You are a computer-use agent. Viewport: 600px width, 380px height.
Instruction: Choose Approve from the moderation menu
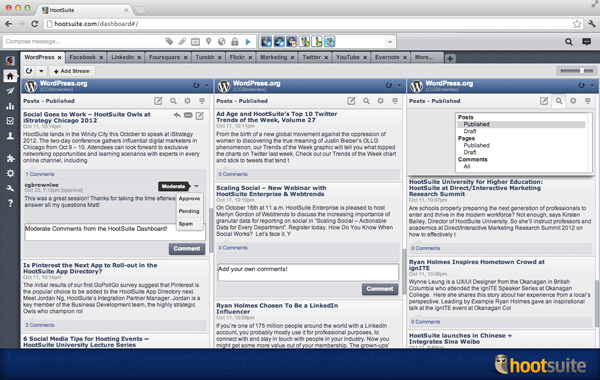[189, 199]
